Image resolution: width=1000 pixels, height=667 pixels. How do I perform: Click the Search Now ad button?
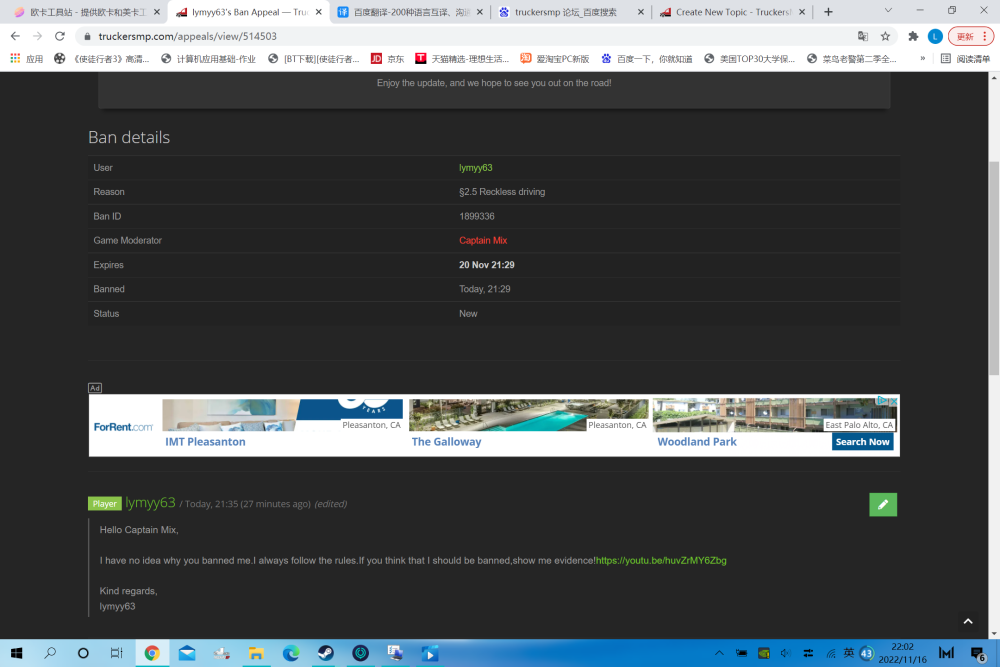(x=862, y=442)
